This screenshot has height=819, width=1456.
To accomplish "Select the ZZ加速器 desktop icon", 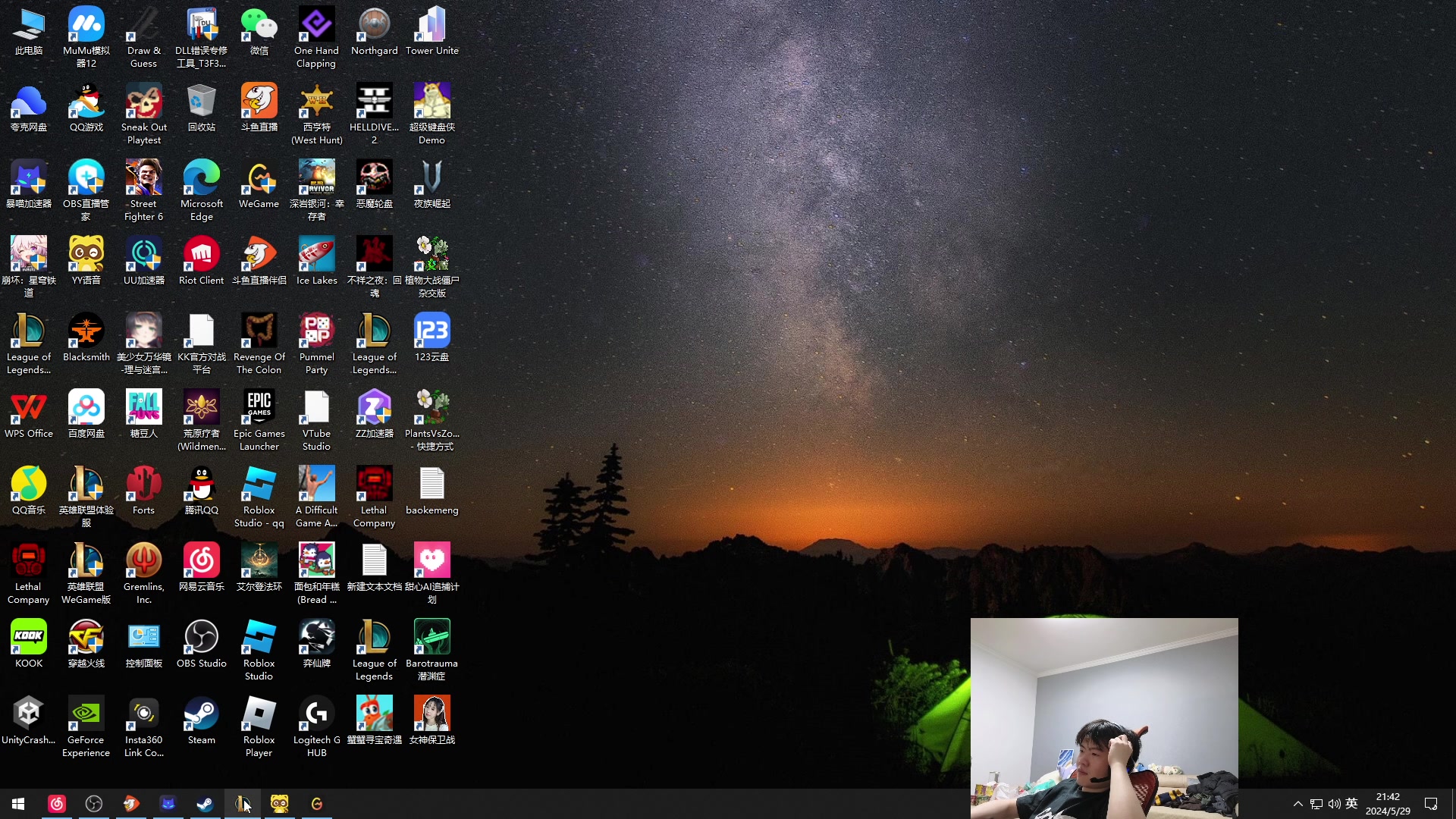I will pos(374,415).
